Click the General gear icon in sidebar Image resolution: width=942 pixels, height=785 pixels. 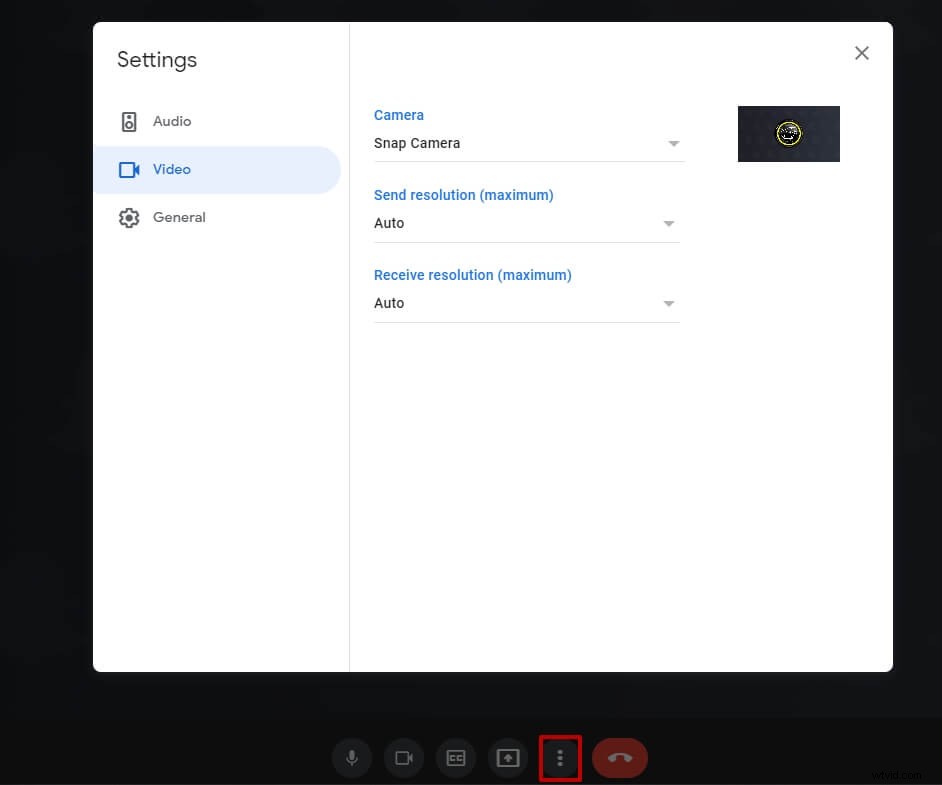129,217
